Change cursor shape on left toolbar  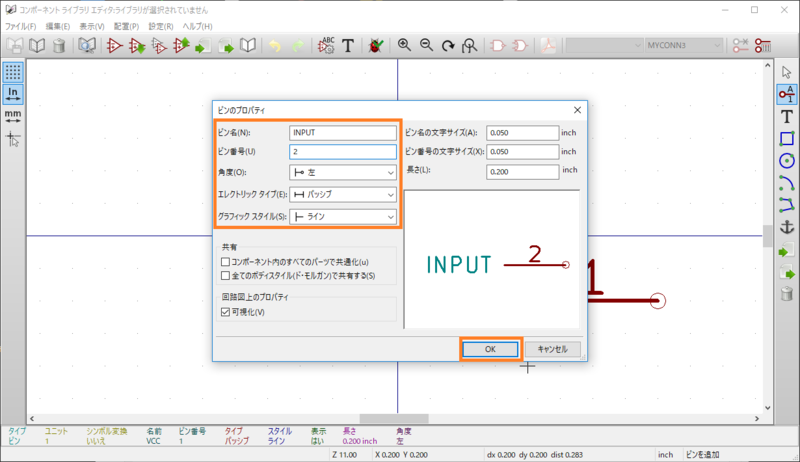click(x=13, y=139)
